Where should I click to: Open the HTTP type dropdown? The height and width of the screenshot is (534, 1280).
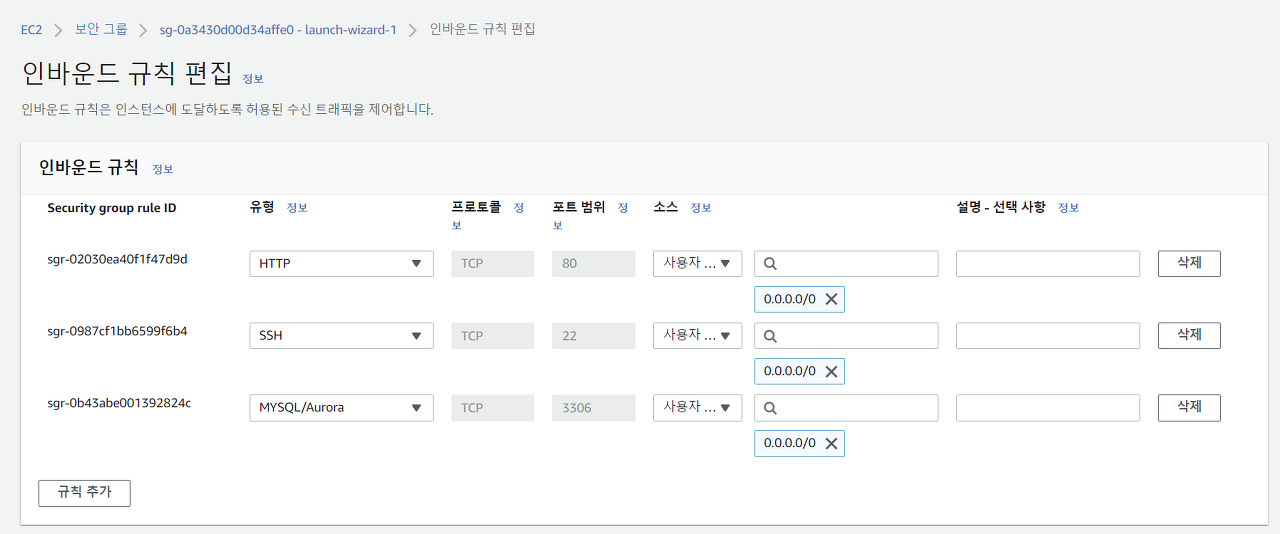coord(341,264)
